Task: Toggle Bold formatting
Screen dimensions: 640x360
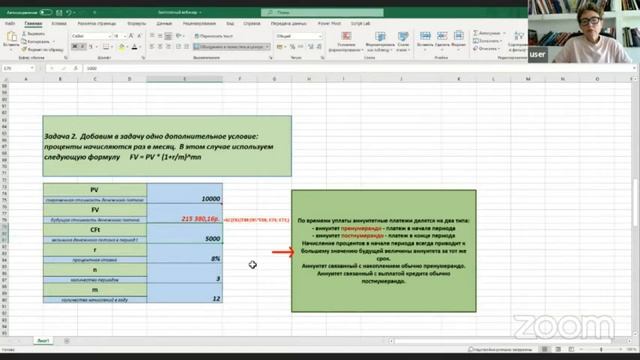Action: pyautogui.click(x=75, y=47)
